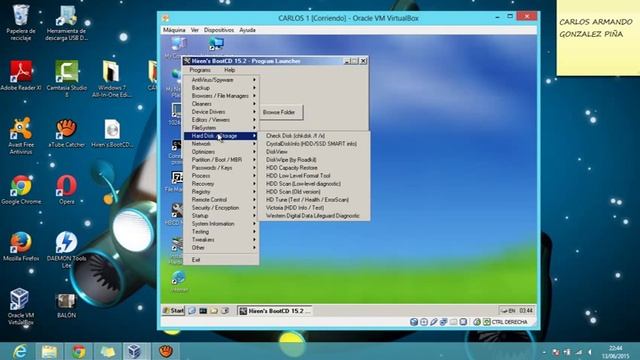
Task: Open Western Digital Data Lifeguard Diagnostic
Action: pyautogui.click(x=313, y=216)
